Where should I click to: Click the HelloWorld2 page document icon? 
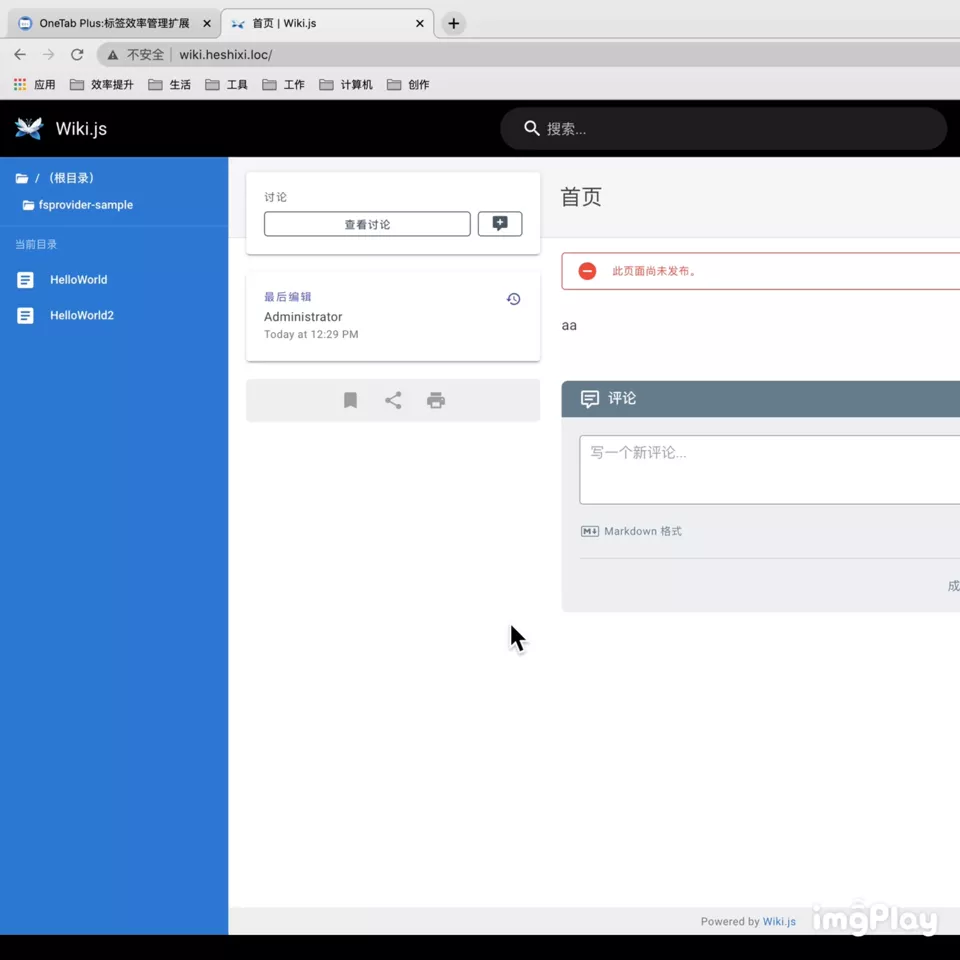(25, 315)
